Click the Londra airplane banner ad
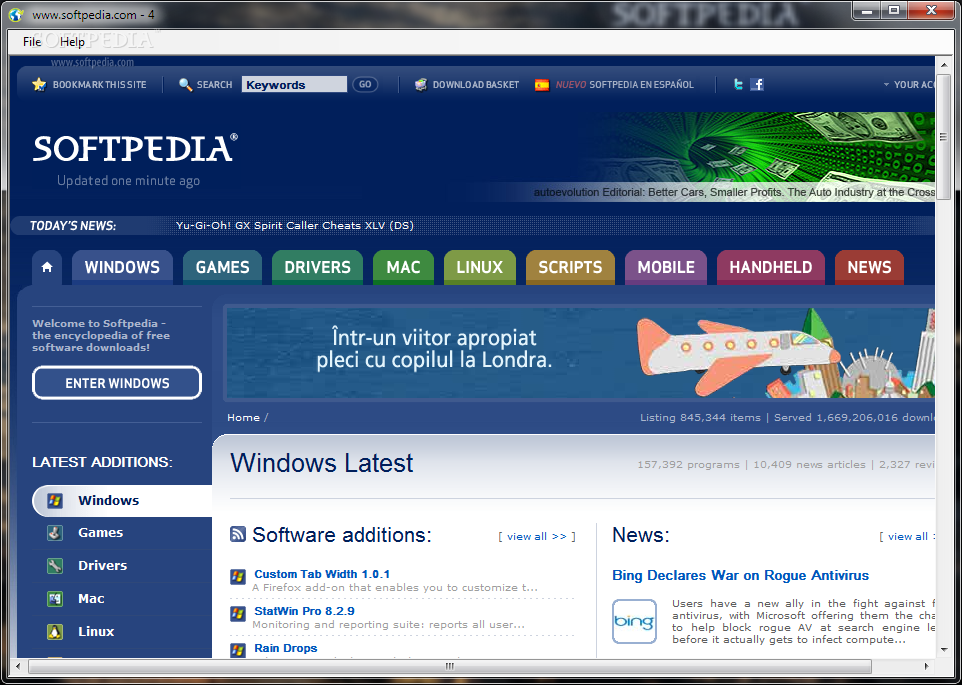Viewport: 962px width, 685px height. (580, 353)
